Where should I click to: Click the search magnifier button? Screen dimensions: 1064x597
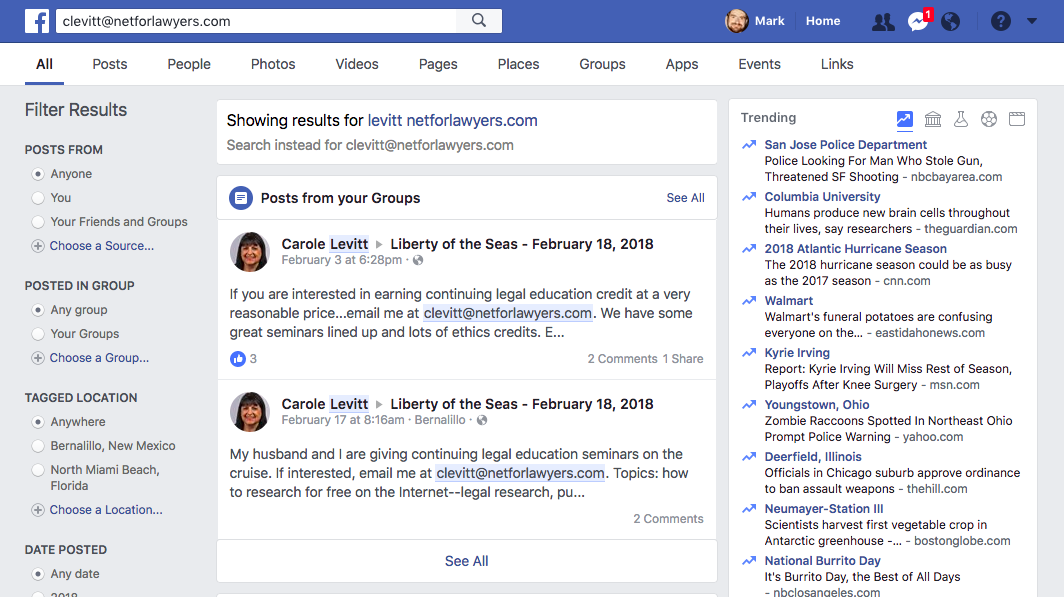(479, 21)
